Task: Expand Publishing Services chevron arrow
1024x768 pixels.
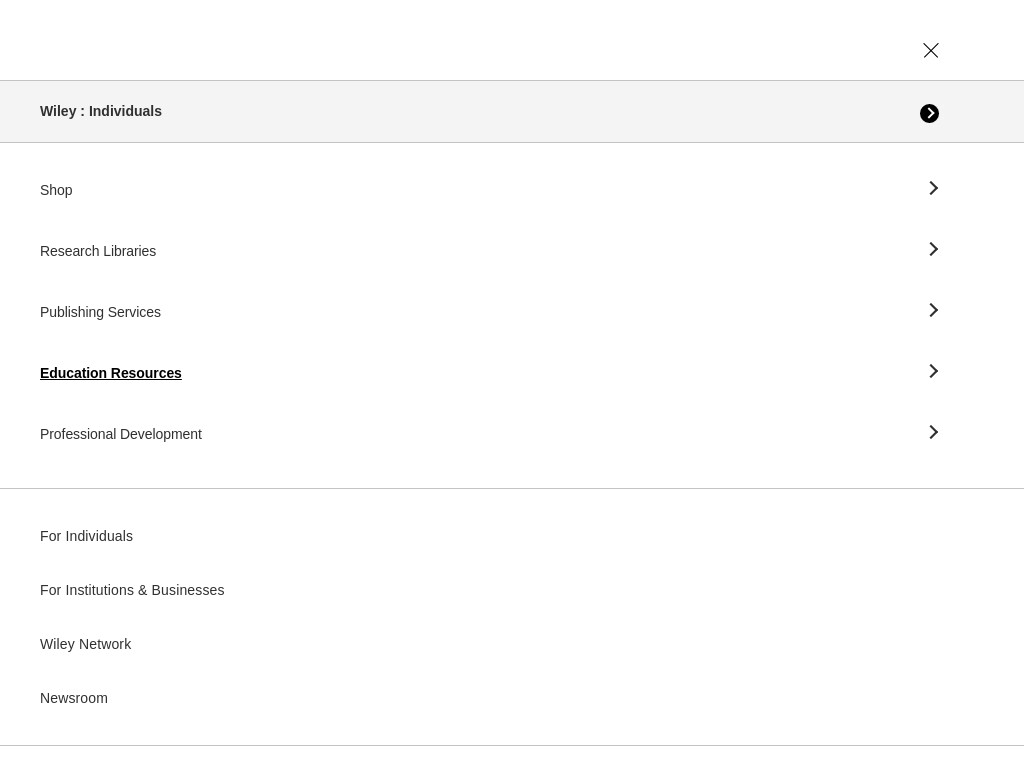Action: tap(933, 310)
